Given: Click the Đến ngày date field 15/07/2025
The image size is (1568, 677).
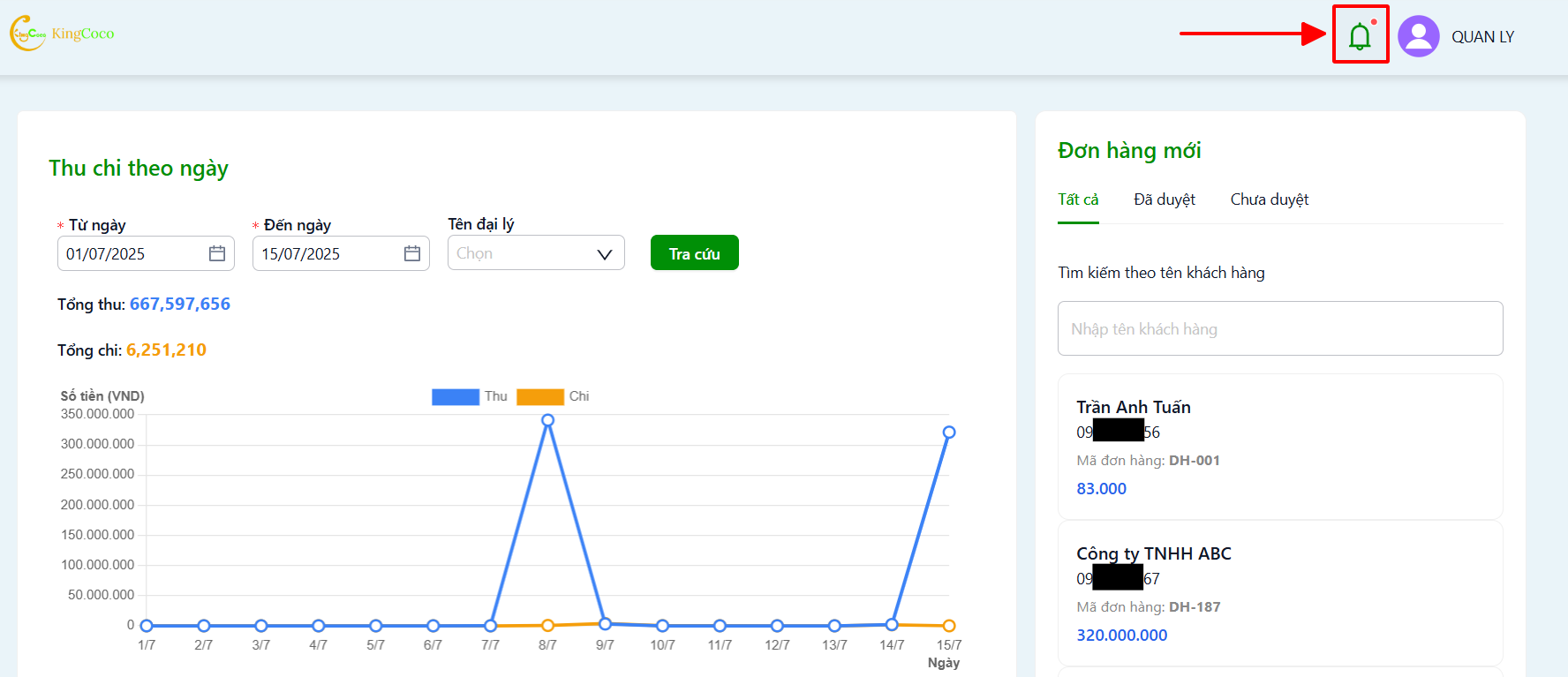Looking at the screenshot, I should [341, 253].
